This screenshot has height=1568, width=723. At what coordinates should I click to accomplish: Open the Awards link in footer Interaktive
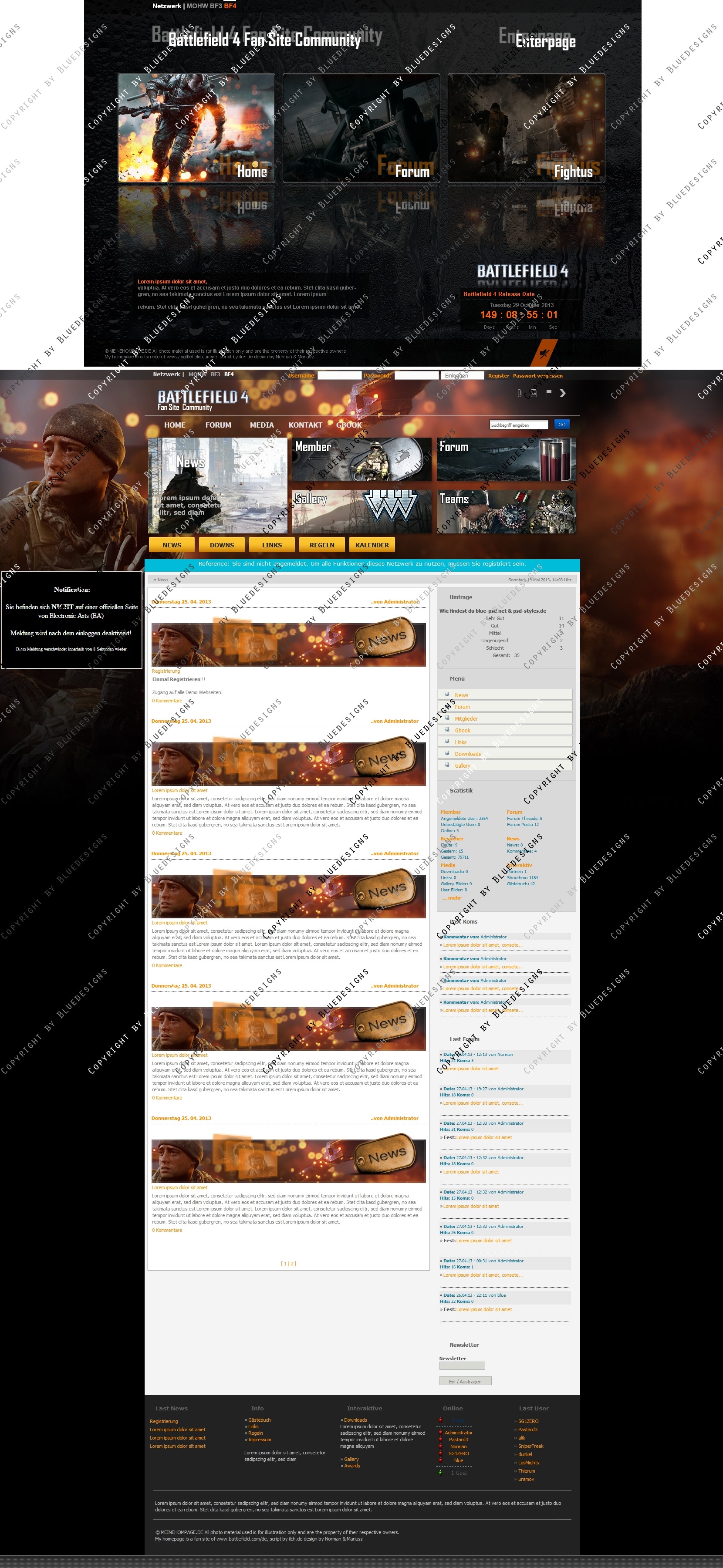352,1465
